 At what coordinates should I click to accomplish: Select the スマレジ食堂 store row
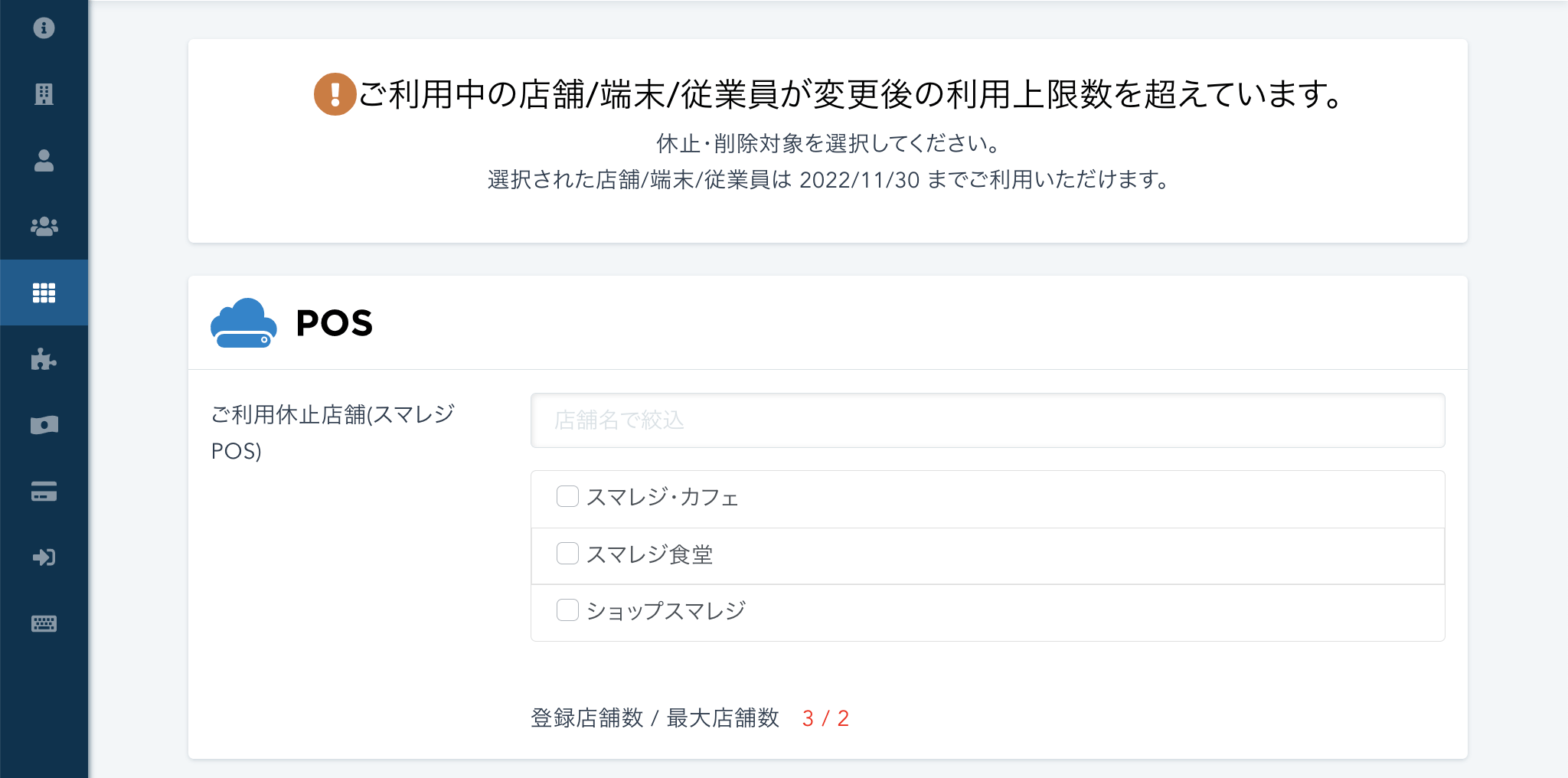pos(987,554)
